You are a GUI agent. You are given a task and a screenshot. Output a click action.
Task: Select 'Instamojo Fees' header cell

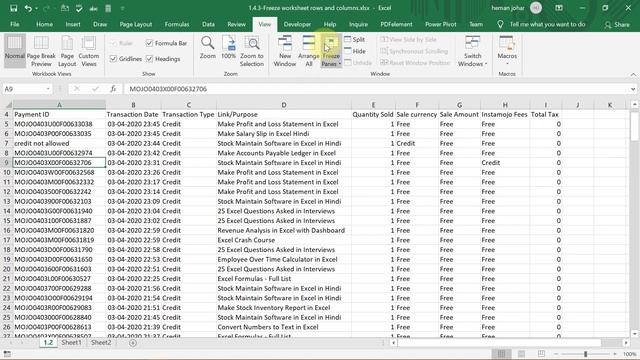(505, 114)
